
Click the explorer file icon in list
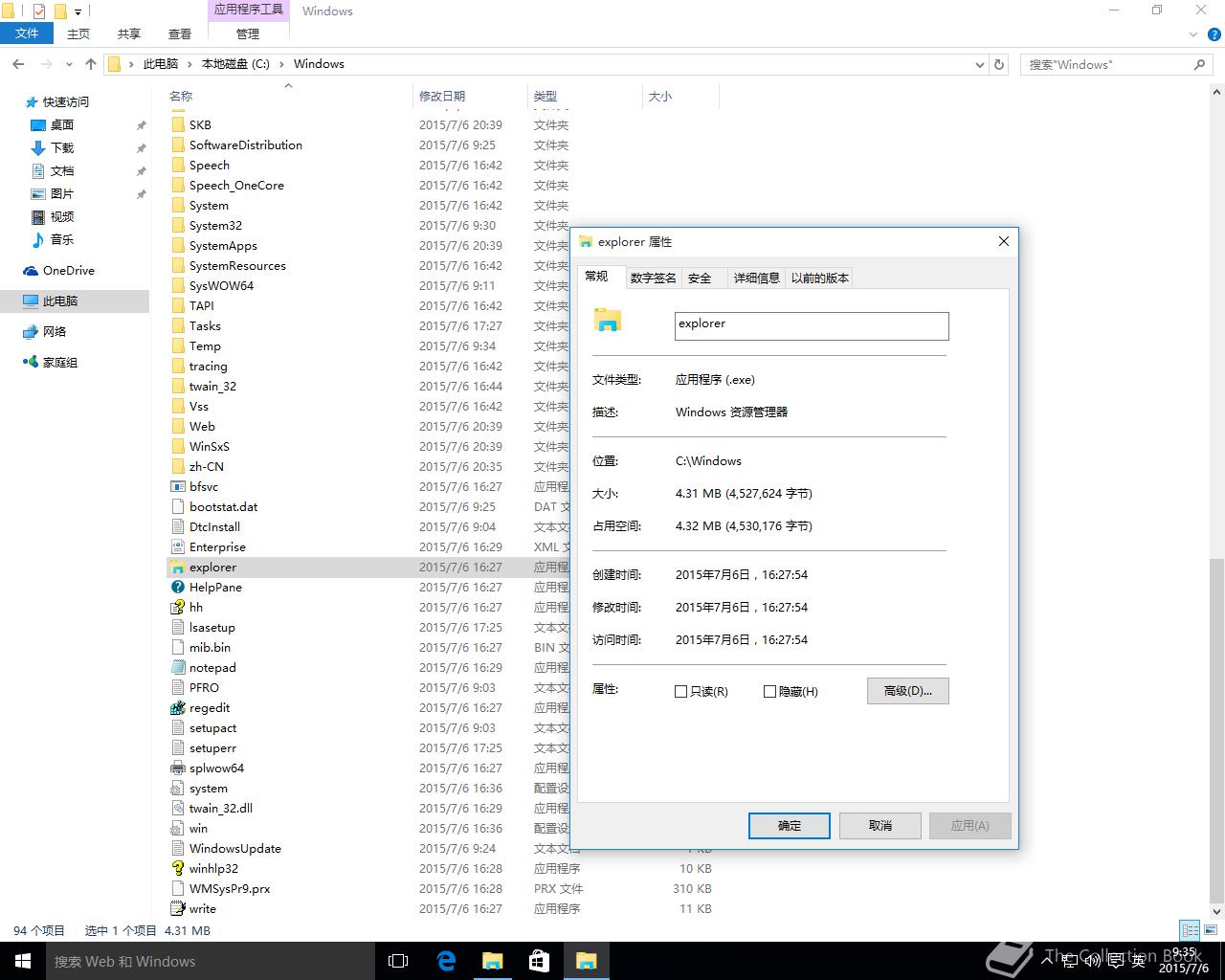point(177,568)
